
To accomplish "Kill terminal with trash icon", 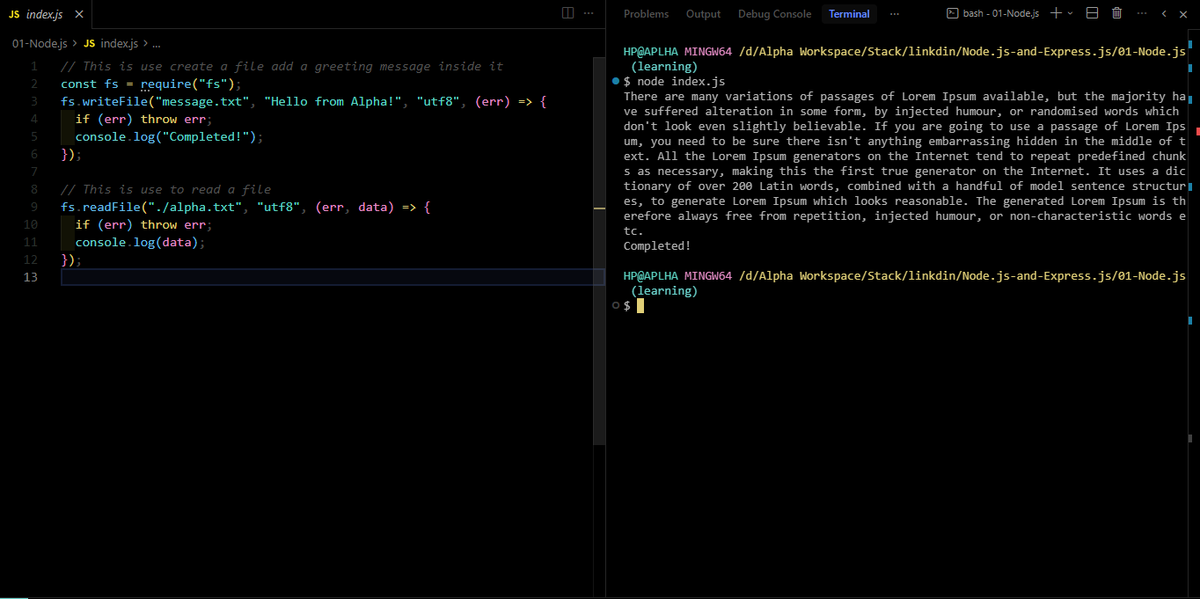I will pyautogui.click(x=1117, y=13).
